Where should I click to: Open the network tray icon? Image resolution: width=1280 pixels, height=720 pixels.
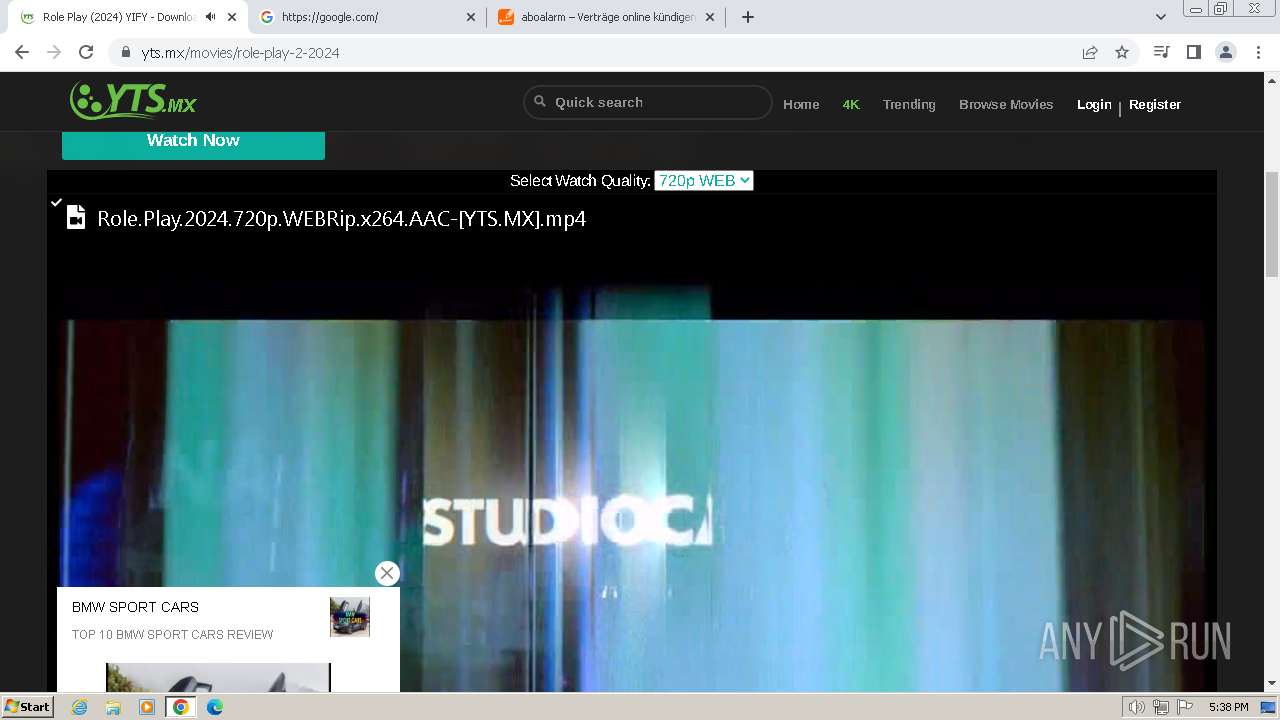[x=1161, y=707]
